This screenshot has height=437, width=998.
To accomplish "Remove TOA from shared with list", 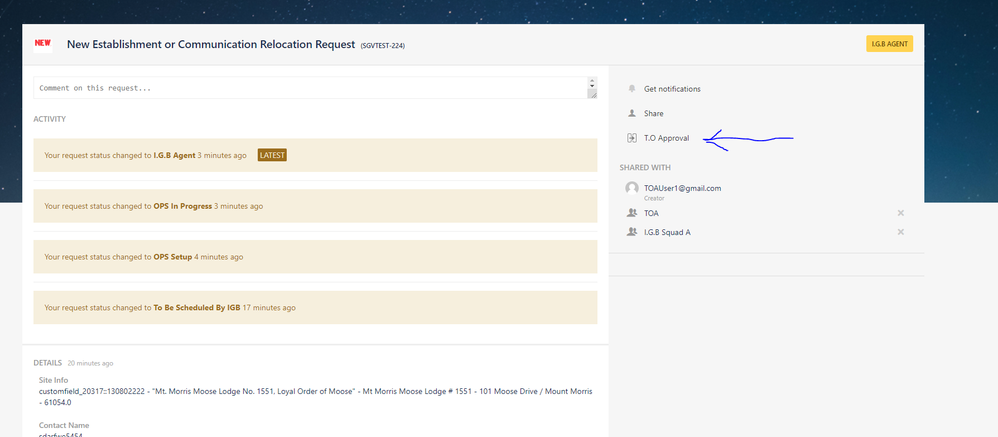I will 901,213.
